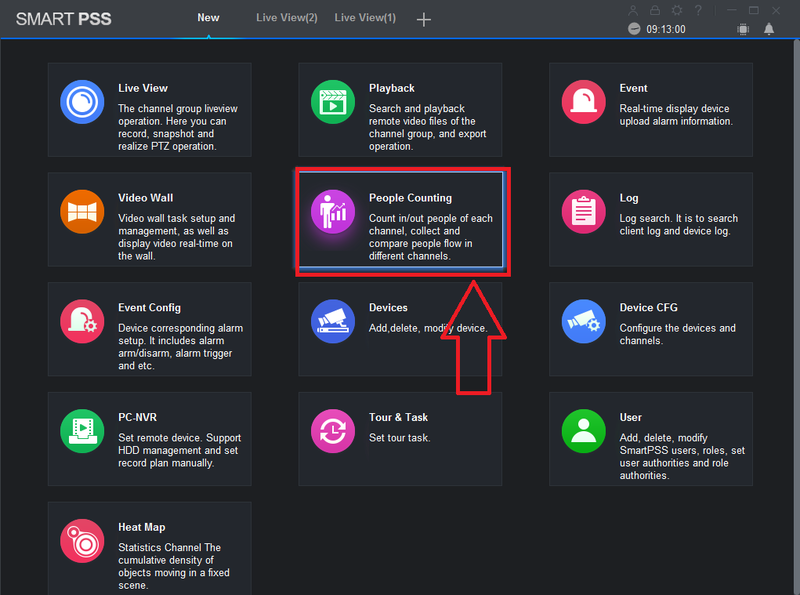Click the green PC-NVR icon
Screen dimensions: 800x595
tap(82, 431)
